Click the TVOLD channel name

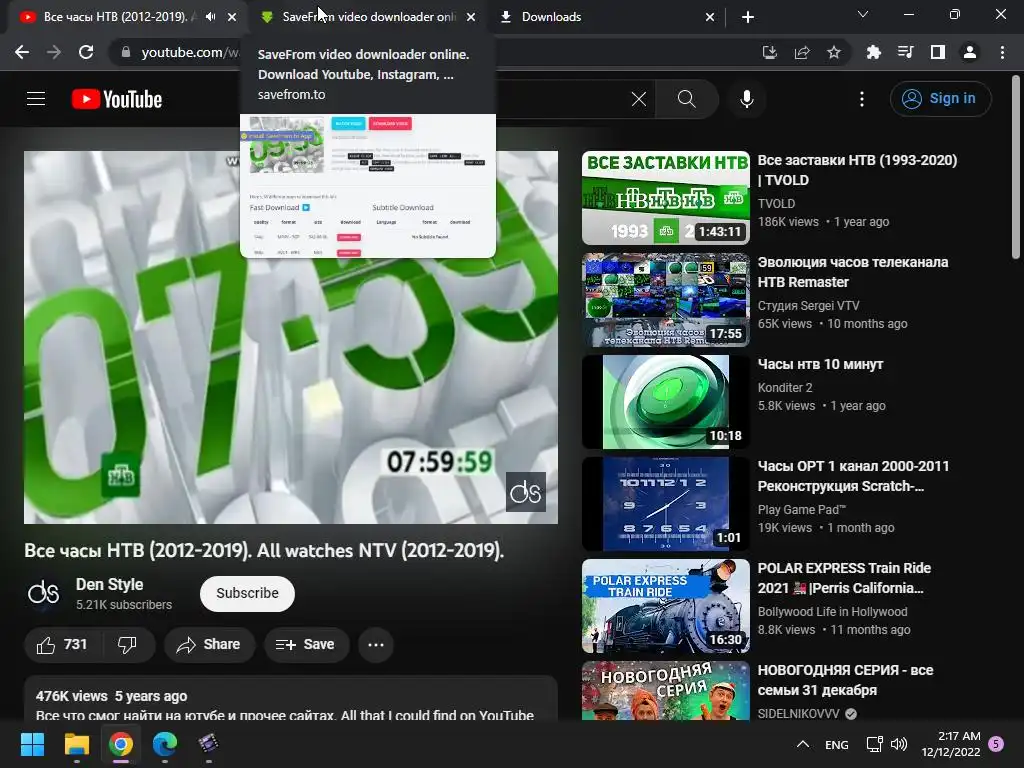[x=776, y=204]
